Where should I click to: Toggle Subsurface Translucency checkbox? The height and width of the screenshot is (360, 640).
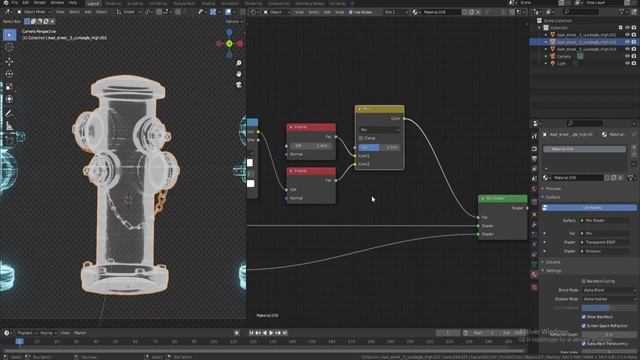(x=584, y=344)
